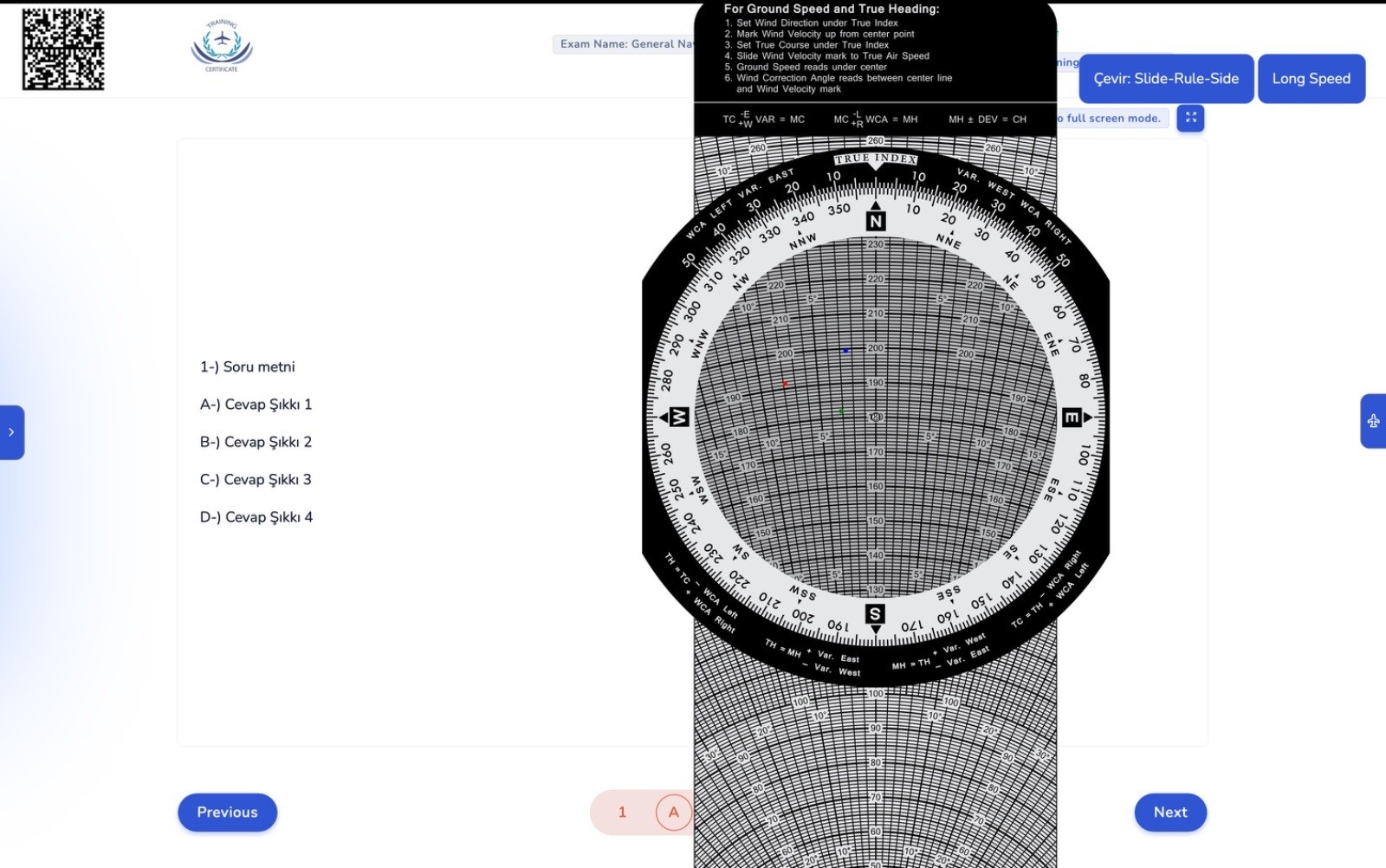Click the ENE label on compass ring
This screenshot has height=868, width=1386.
[1052, 344]
